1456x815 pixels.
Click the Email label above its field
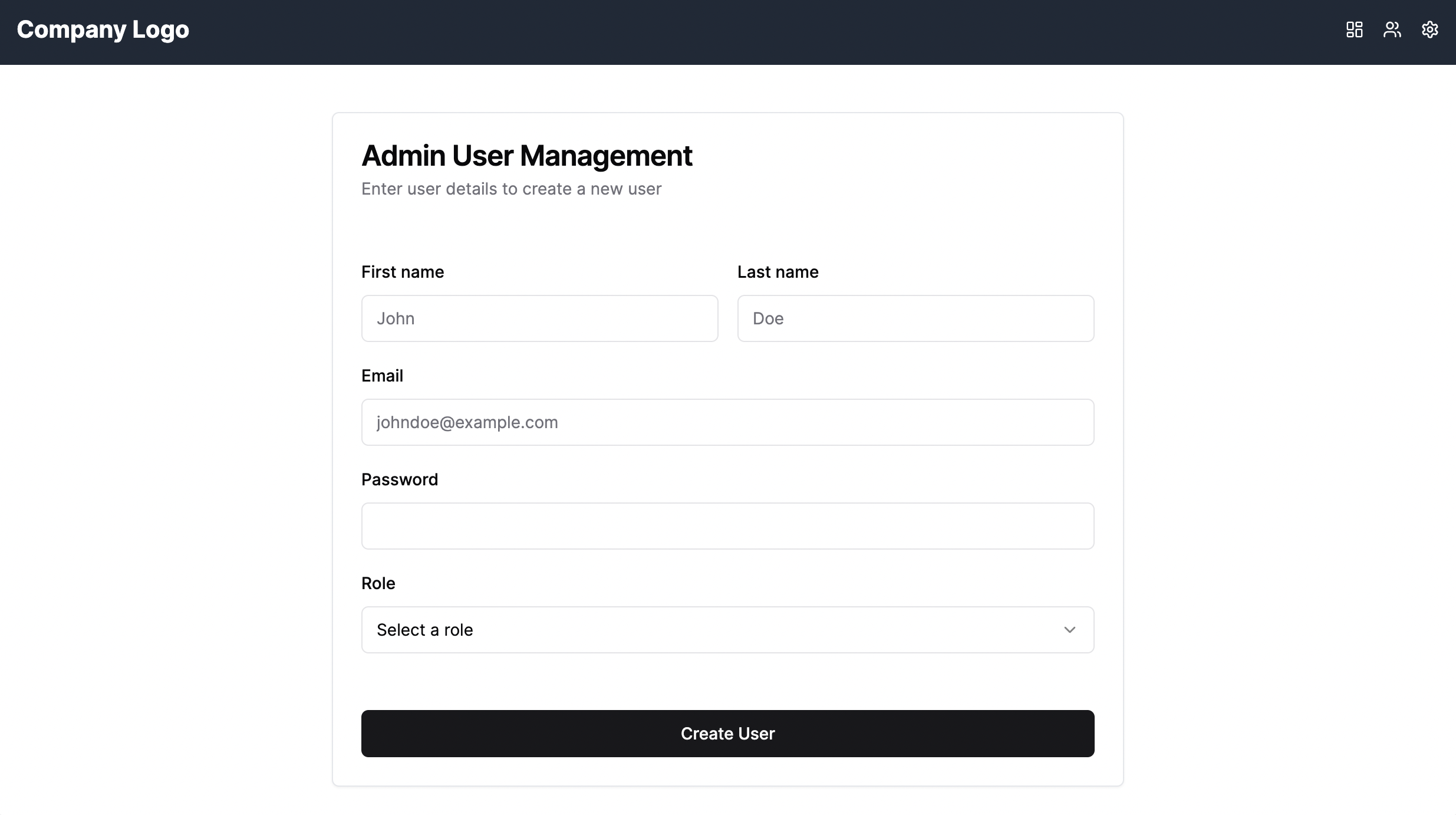tap(382, 375)
